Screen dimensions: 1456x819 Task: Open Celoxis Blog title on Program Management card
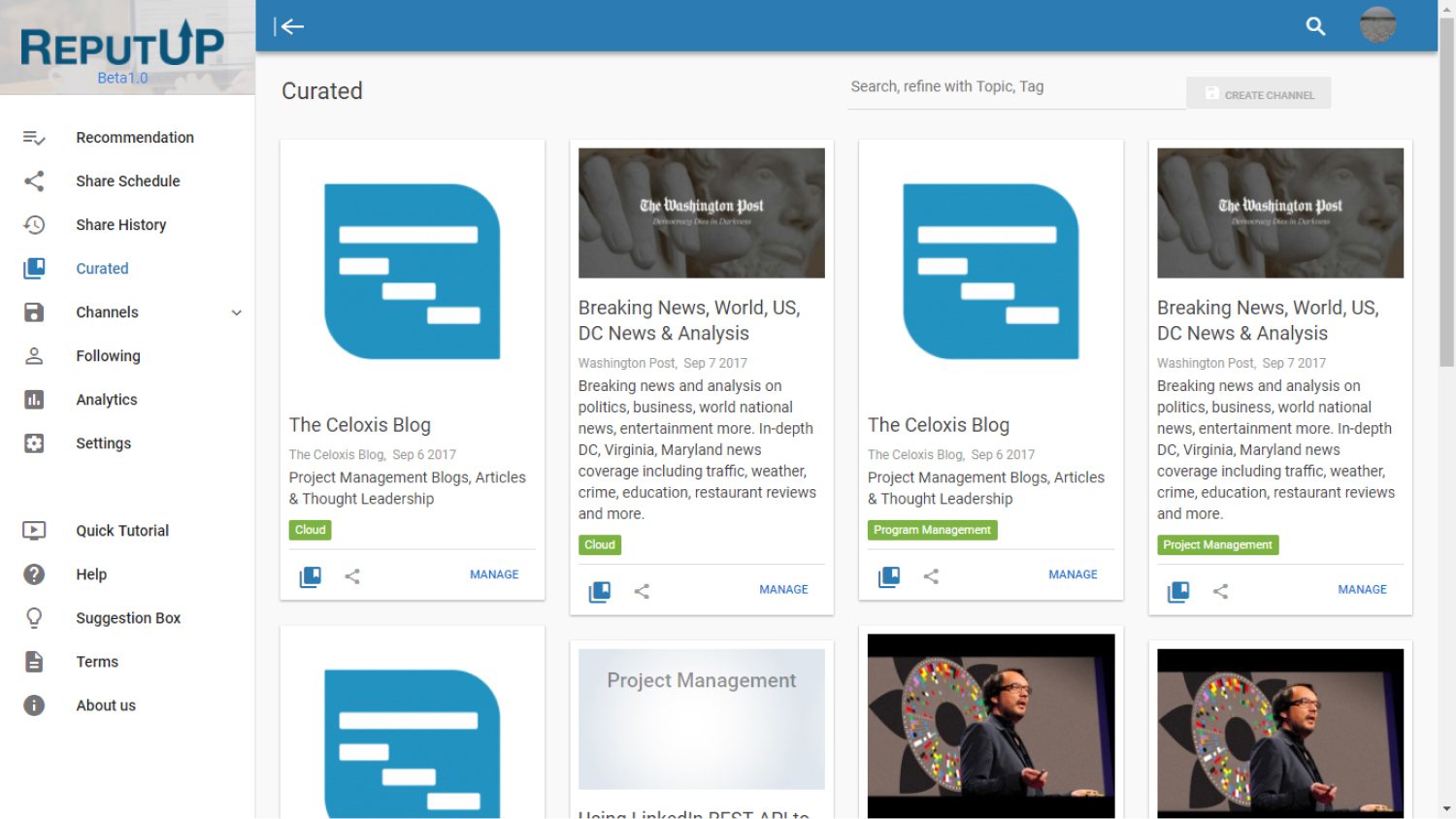click(x=939, y=425)
